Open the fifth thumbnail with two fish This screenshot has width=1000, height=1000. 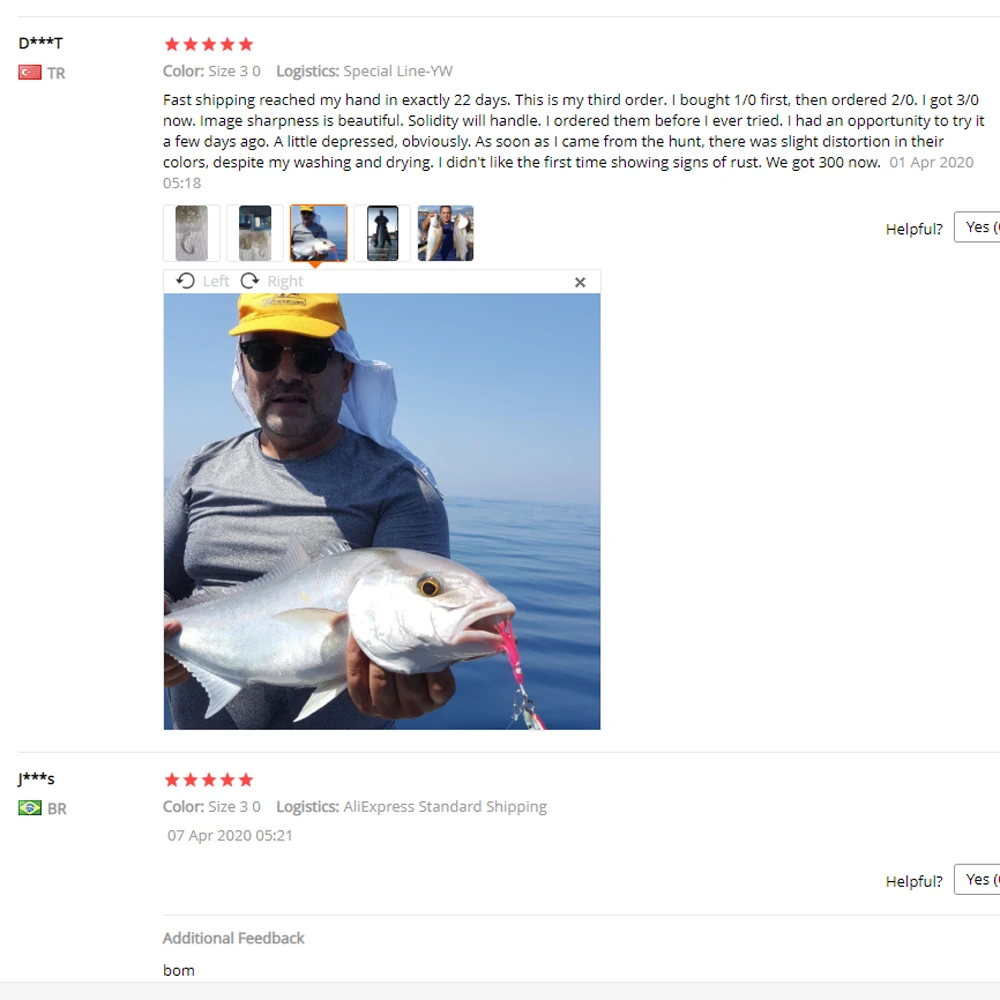[446, 233]
